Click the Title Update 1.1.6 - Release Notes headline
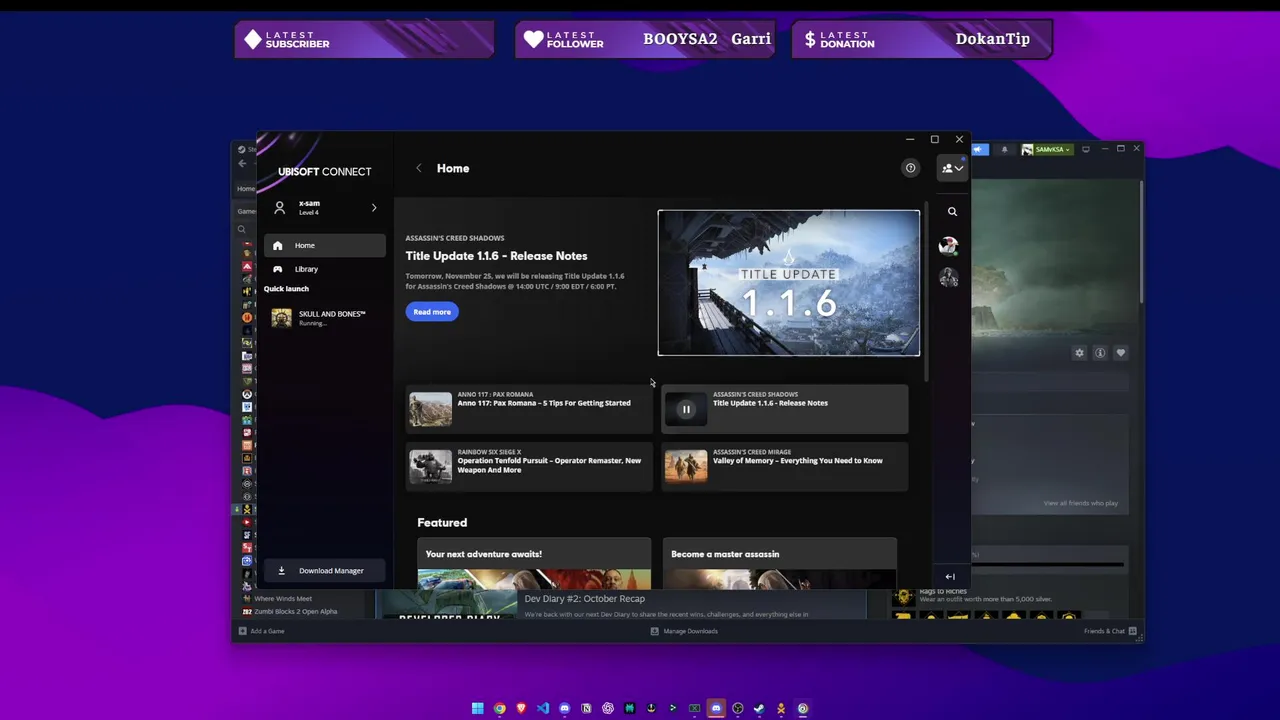Viewport: 1280px width, 720px height. pos(496,256)
